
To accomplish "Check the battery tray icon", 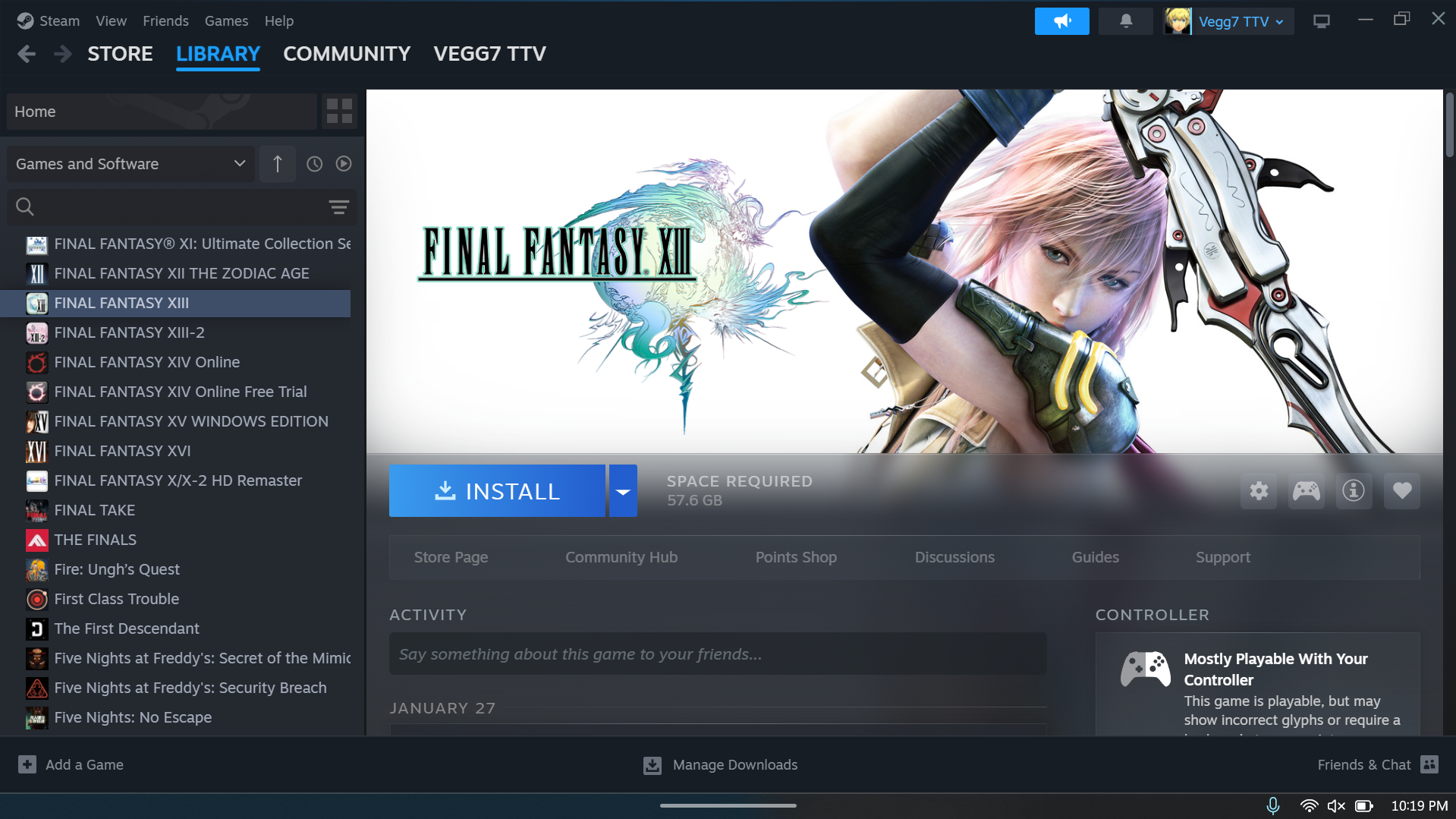I will pos(1364,806).
